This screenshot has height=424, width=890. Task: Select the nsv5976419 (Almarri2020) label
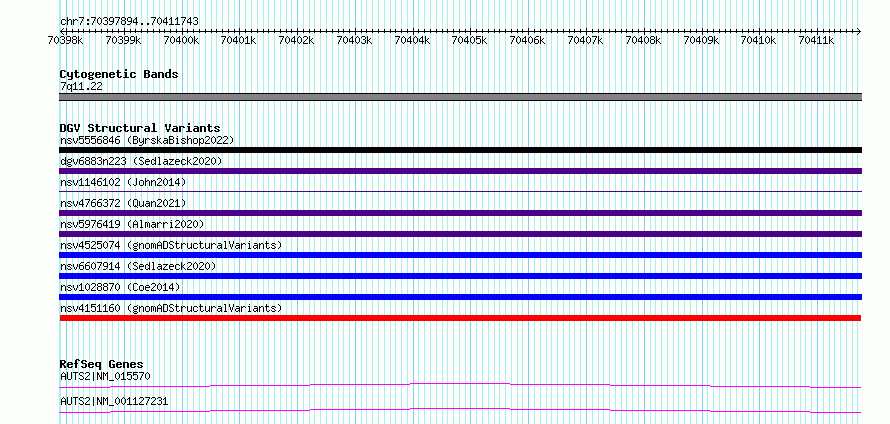[132, 224]
